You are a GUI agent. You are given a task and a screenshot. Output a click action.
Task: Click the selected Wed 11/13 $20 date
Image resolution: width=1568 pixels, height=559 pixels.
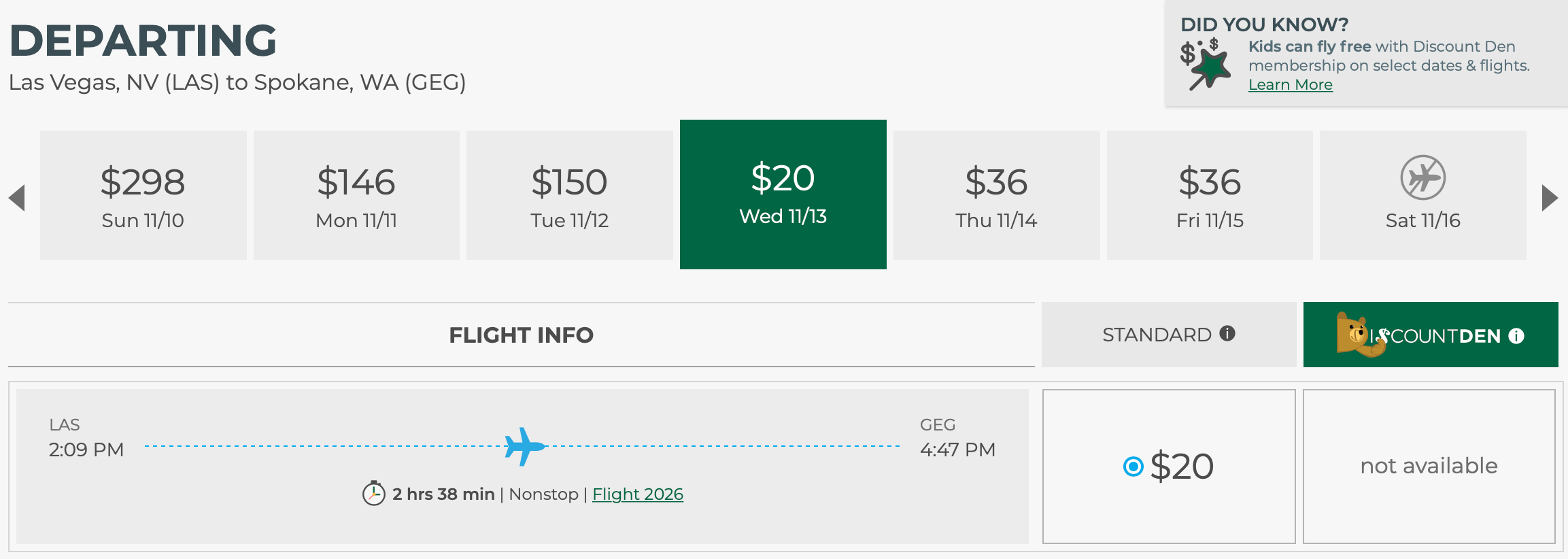pos(783,194)
